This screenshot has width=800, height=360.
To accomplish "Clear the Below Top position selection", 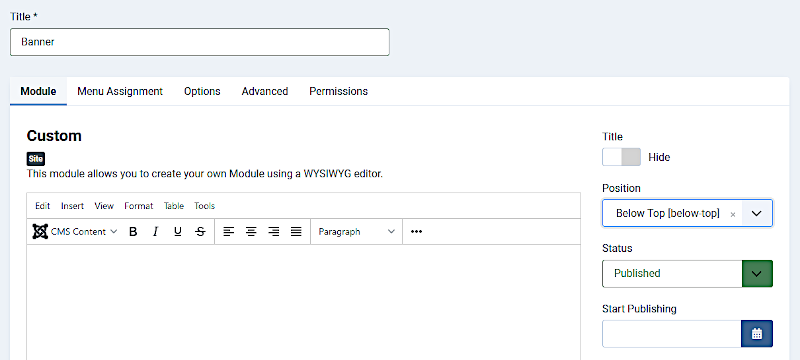I will 733,215.
